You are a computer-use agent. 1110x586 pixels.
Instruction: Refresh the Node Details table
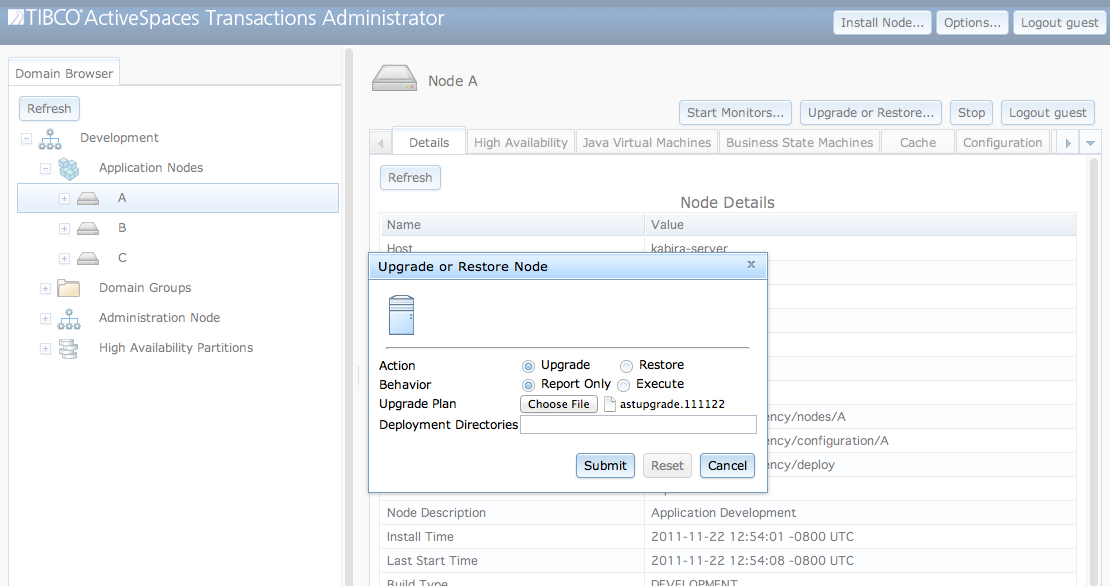(410, 178)
